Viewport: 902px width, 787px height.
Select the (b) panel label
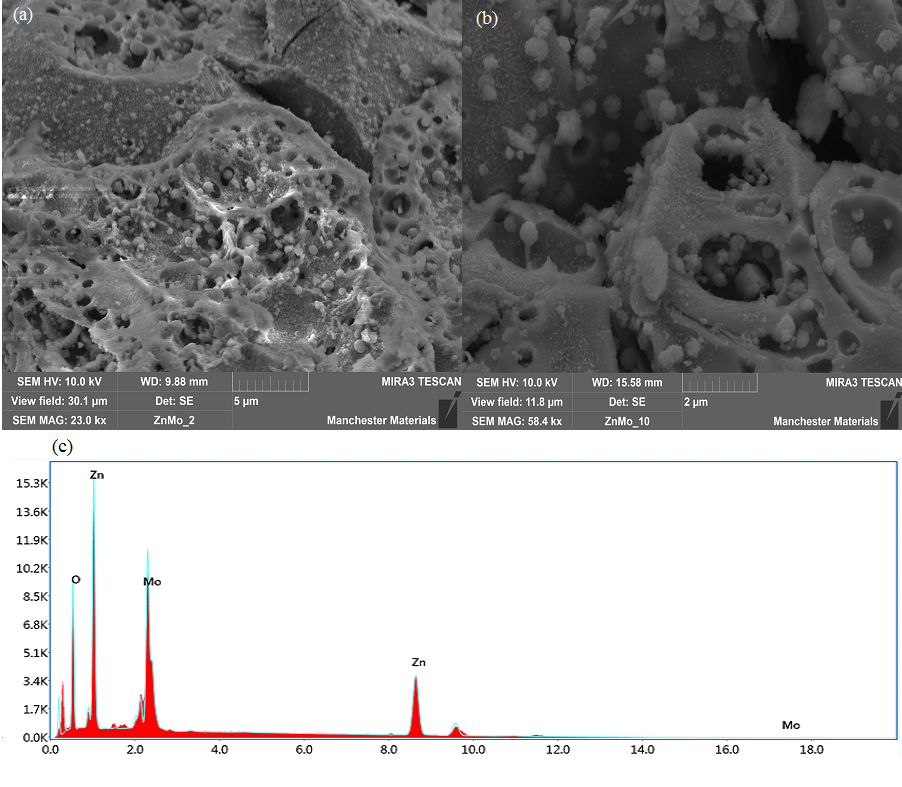pyautogui.click(x=487, y=18)
